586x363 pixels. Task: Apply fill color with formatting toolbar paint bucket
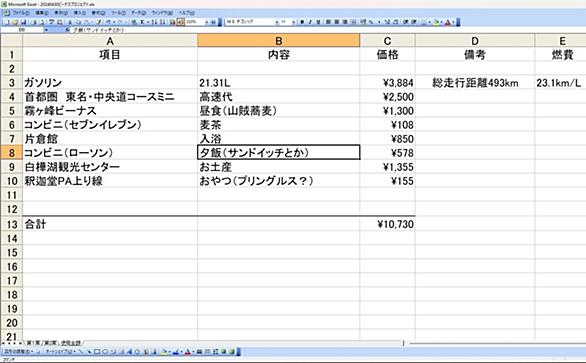[436, 22]
